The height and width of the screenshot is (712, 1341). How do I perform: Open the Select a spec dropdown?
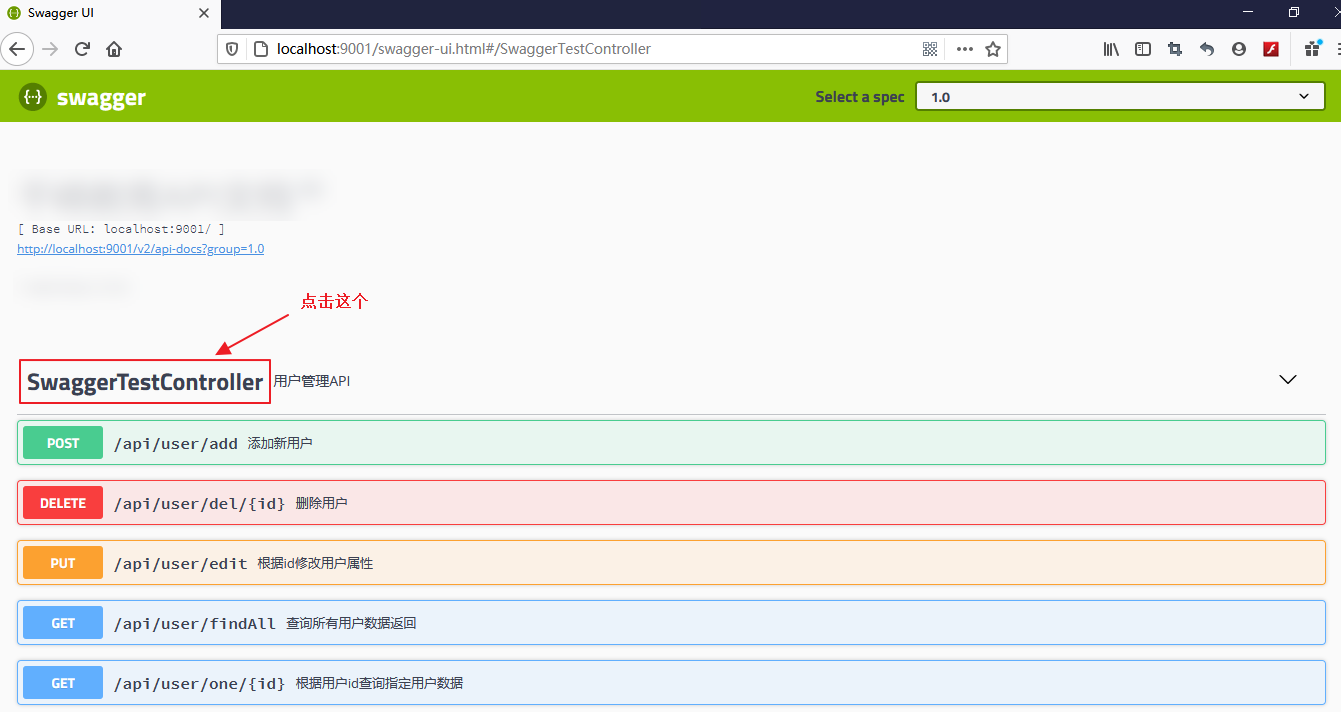point(1120,96)
